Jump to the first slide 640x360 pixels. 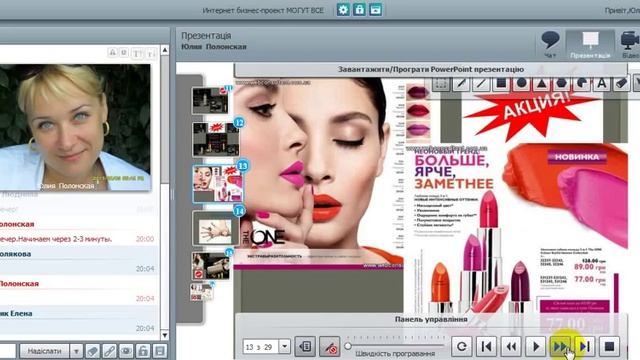[x=487, y=347]
